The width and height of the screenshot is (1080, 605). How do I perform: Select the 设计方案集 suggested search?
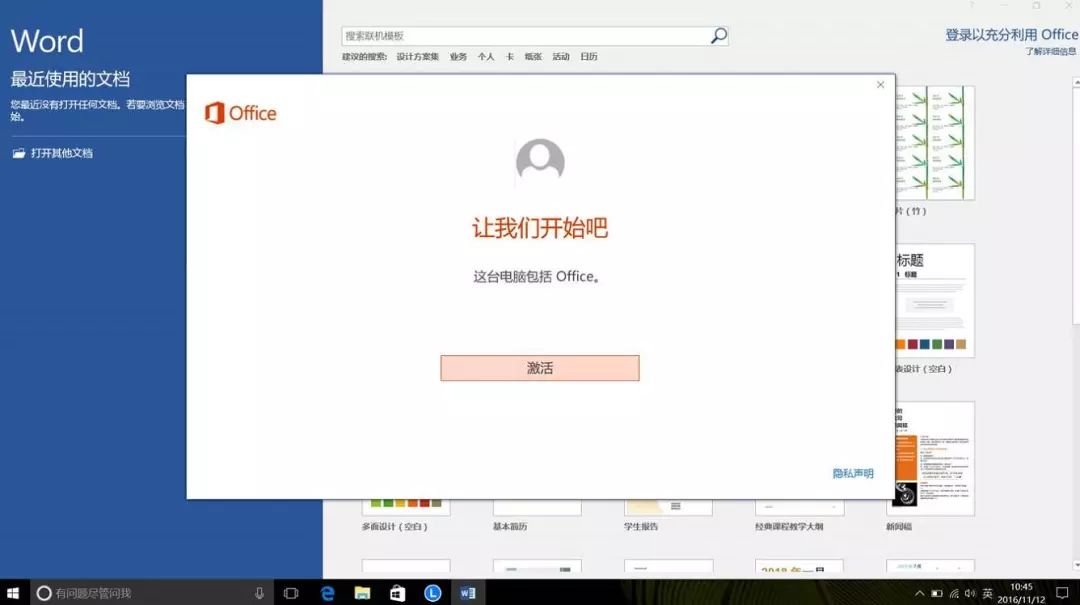coord(417,57)
